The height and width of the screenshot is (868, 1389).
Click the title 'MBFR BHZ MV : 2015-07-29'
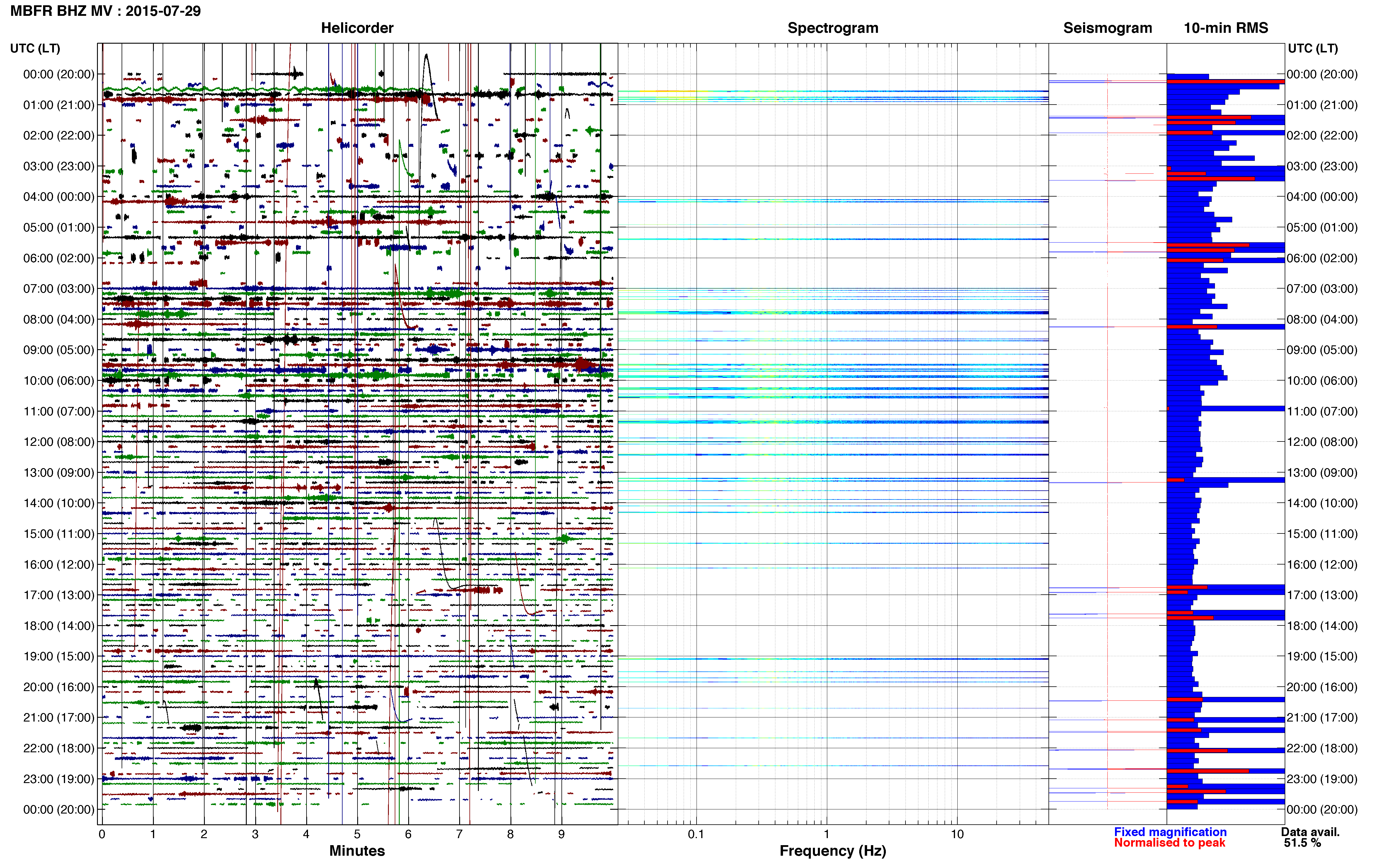(106, 11)
